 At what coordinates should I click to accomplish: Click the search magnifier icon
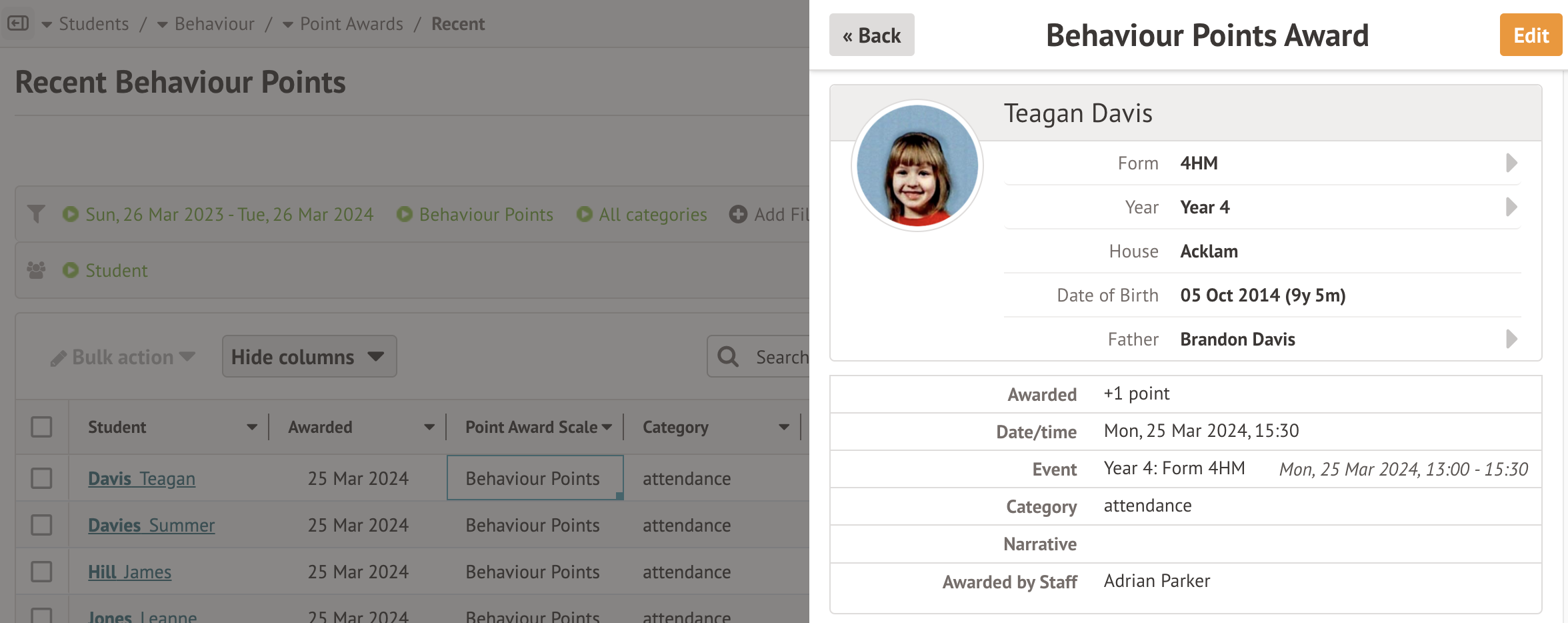click(x=728, y=357)
